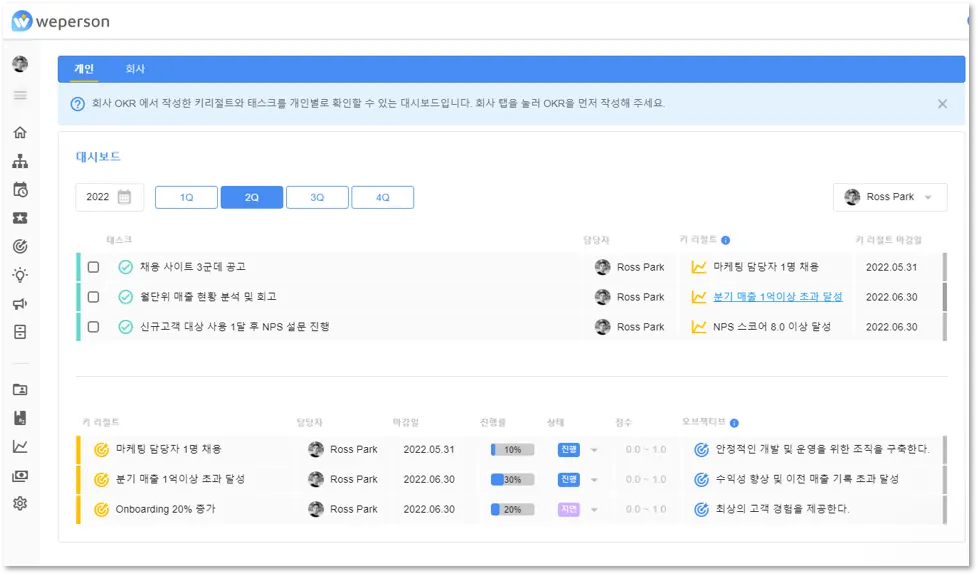Image resolution: width=978 pixels, height=575 pixels.
Task: Toggle the hamburger menu in sidebar
Action: click(x=21, y=95)
